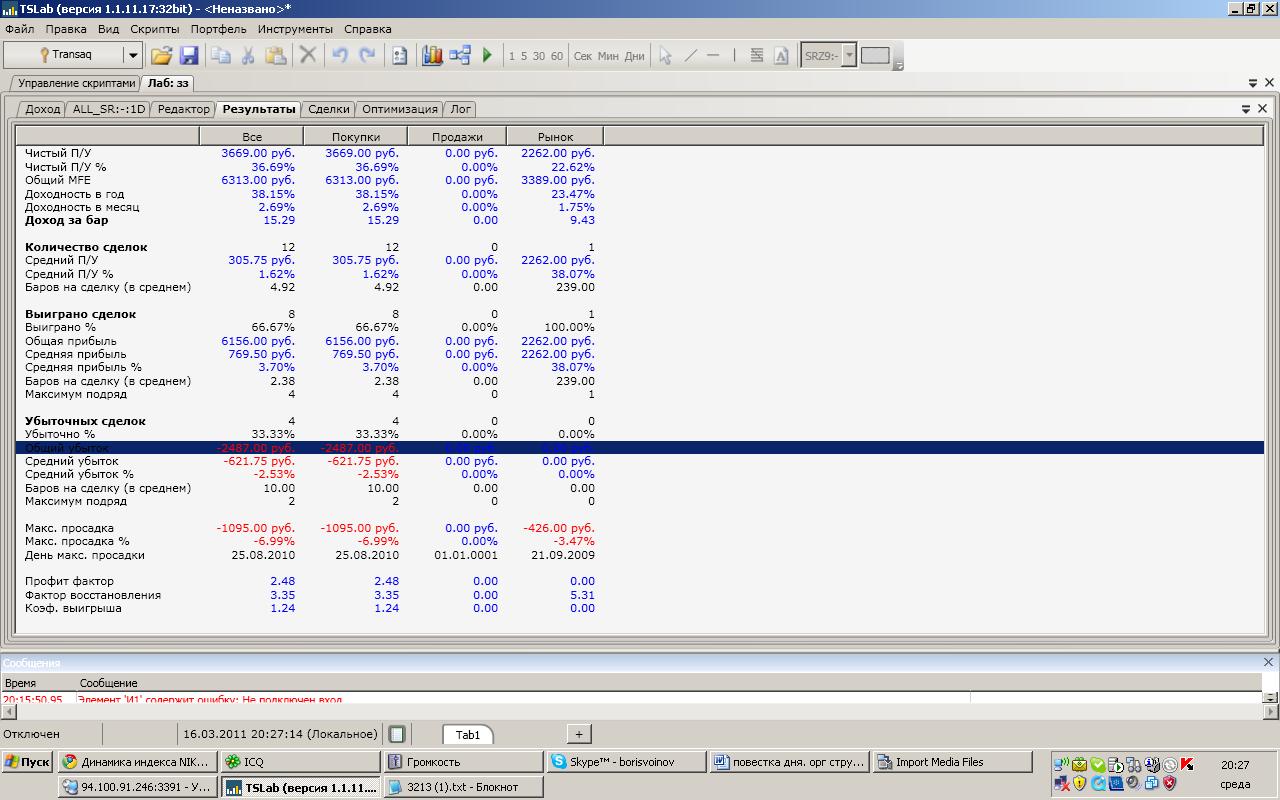Viewport: 1280px width, 800px height.
Task: Click the bar chart icon in toolbar
Action: click(432, 56)
